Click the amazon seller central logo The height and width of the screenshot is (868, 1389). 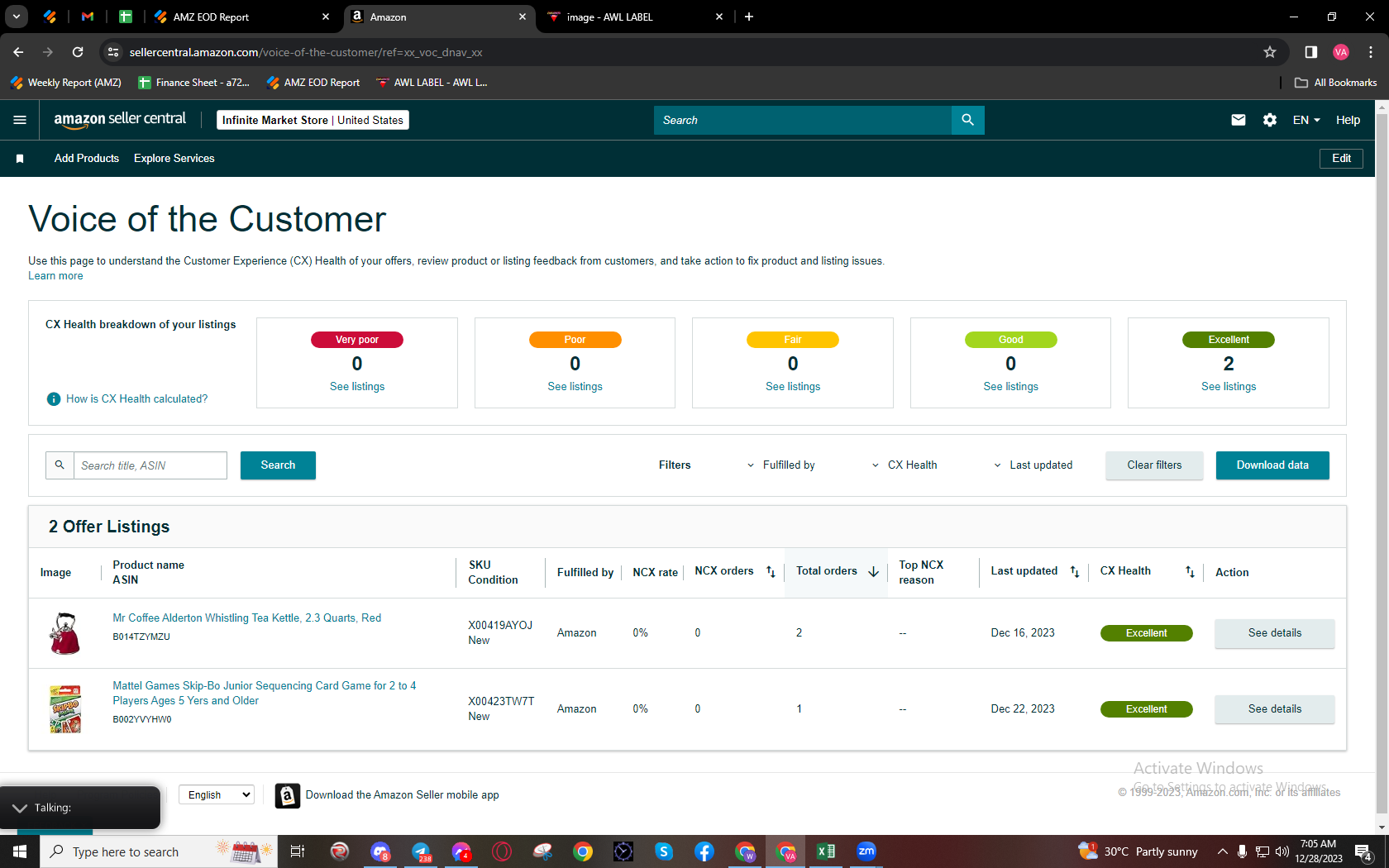click(120, 120)
